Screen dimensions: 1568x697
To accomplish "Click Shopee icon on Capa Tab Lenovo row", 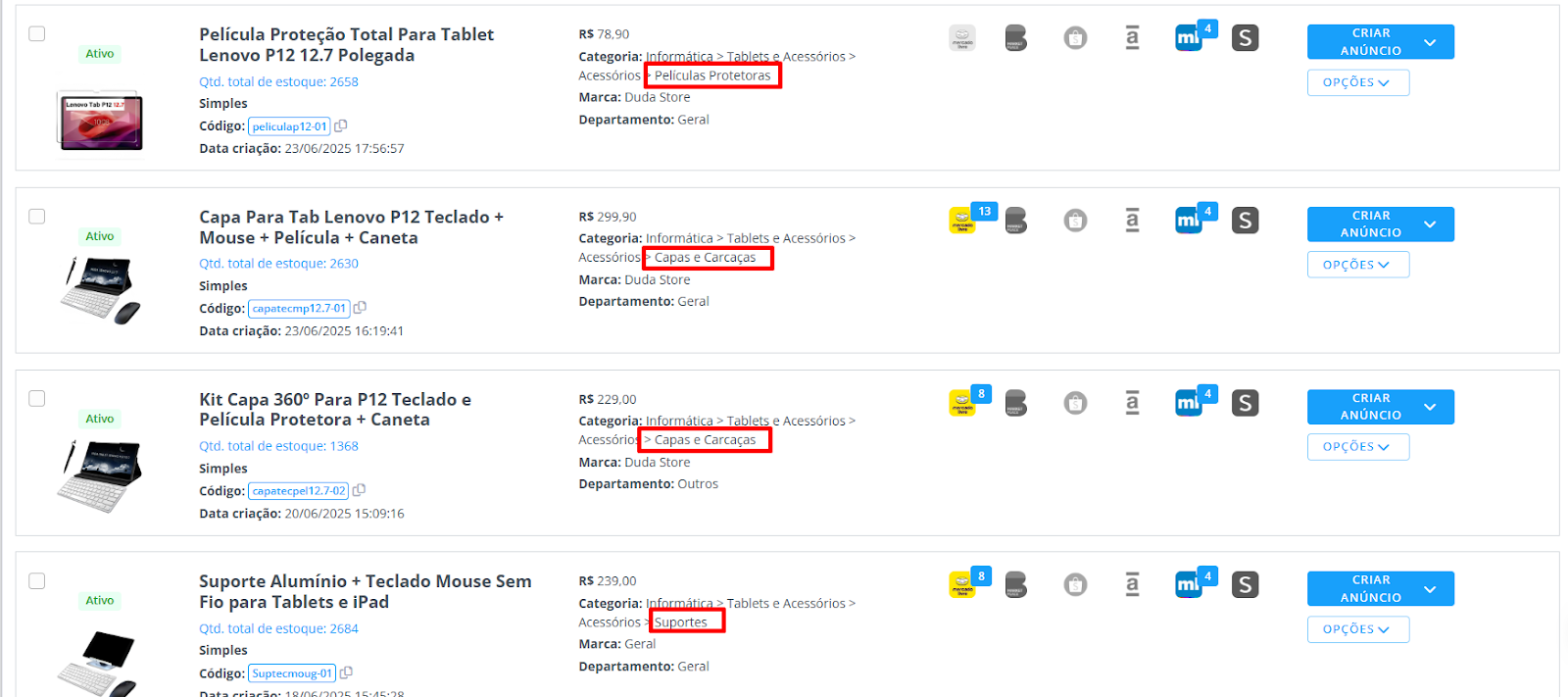I will (1075, 221).
